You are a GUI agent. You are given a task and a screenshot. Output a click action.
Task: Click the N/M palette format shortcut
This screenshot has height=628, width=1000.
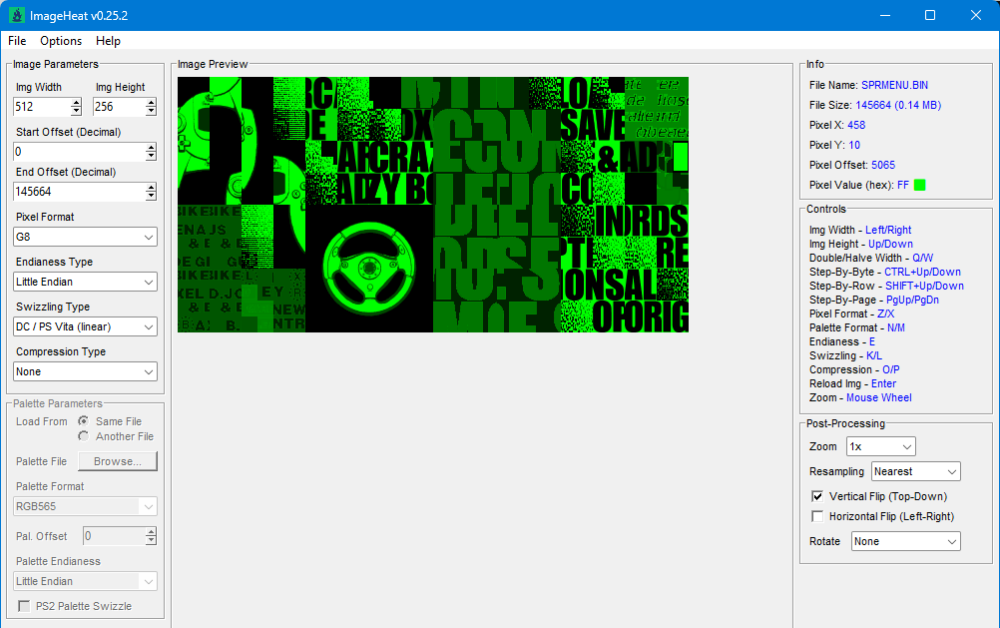(895, 328)
